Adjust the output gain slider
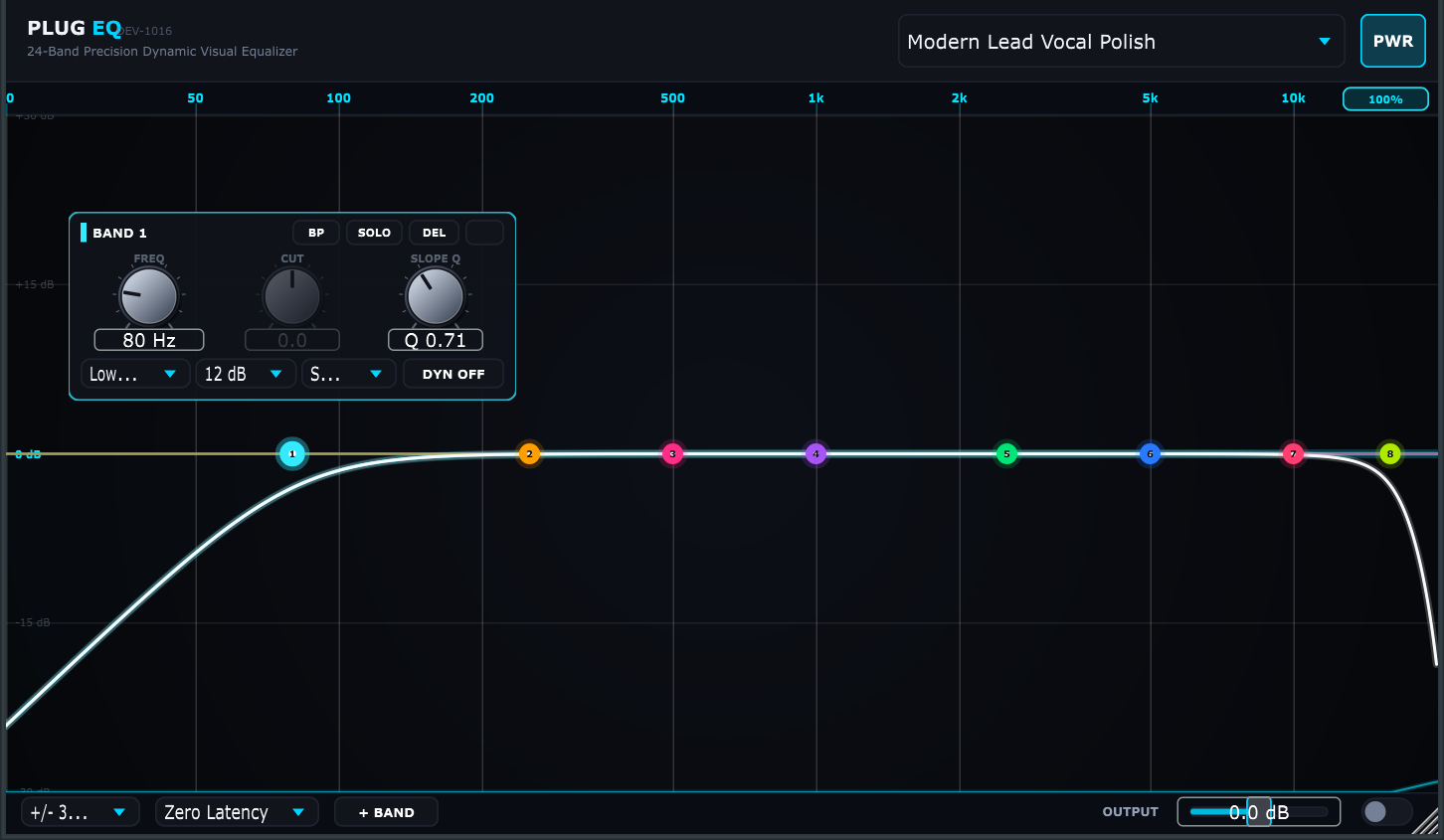1444x840 pixels. click(x=1259, y=812)
